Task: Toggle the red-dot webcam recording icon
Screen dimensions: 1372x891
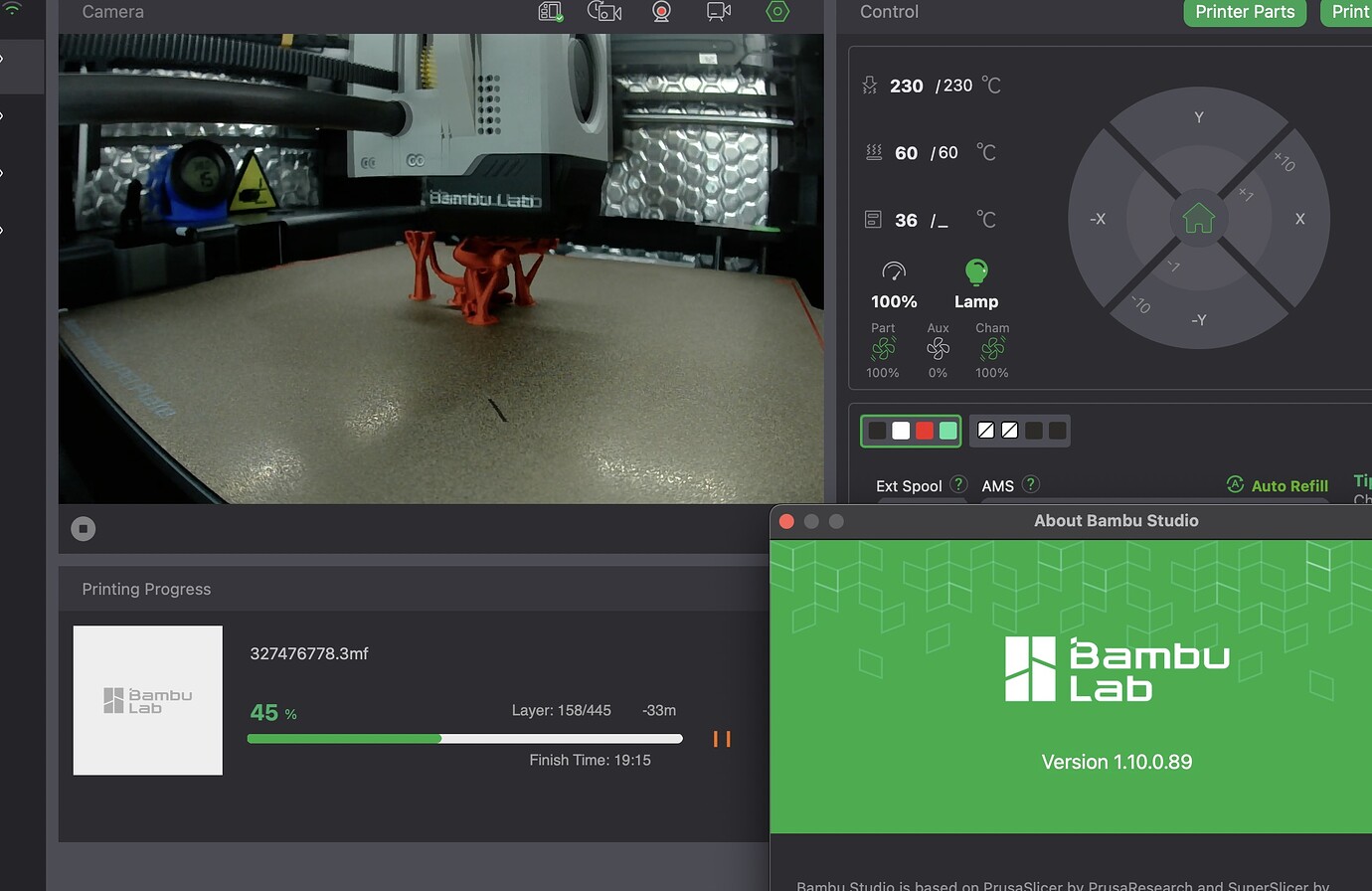Action: (661, 11)
